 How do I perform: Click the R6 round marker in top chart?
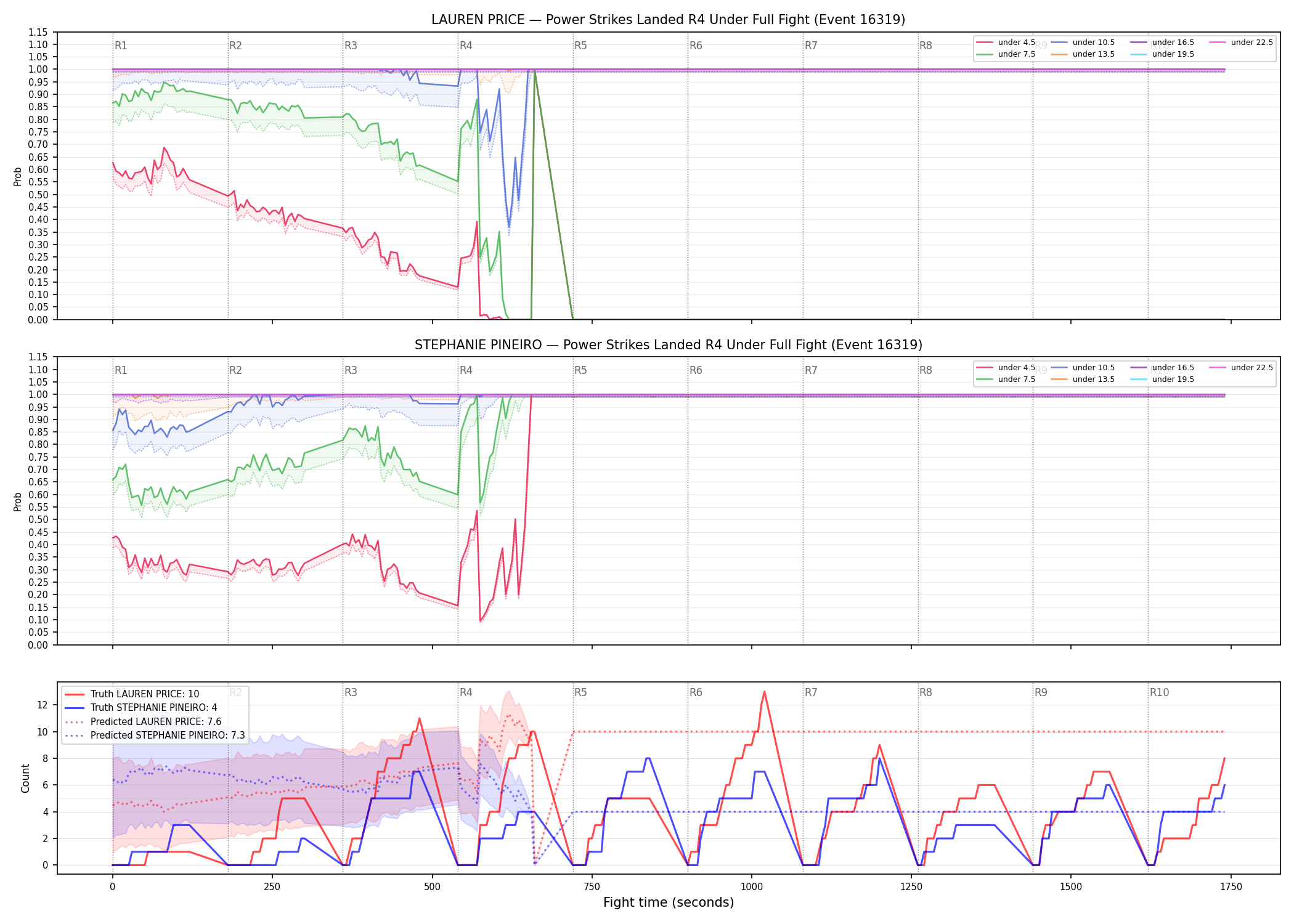point(696,46)
